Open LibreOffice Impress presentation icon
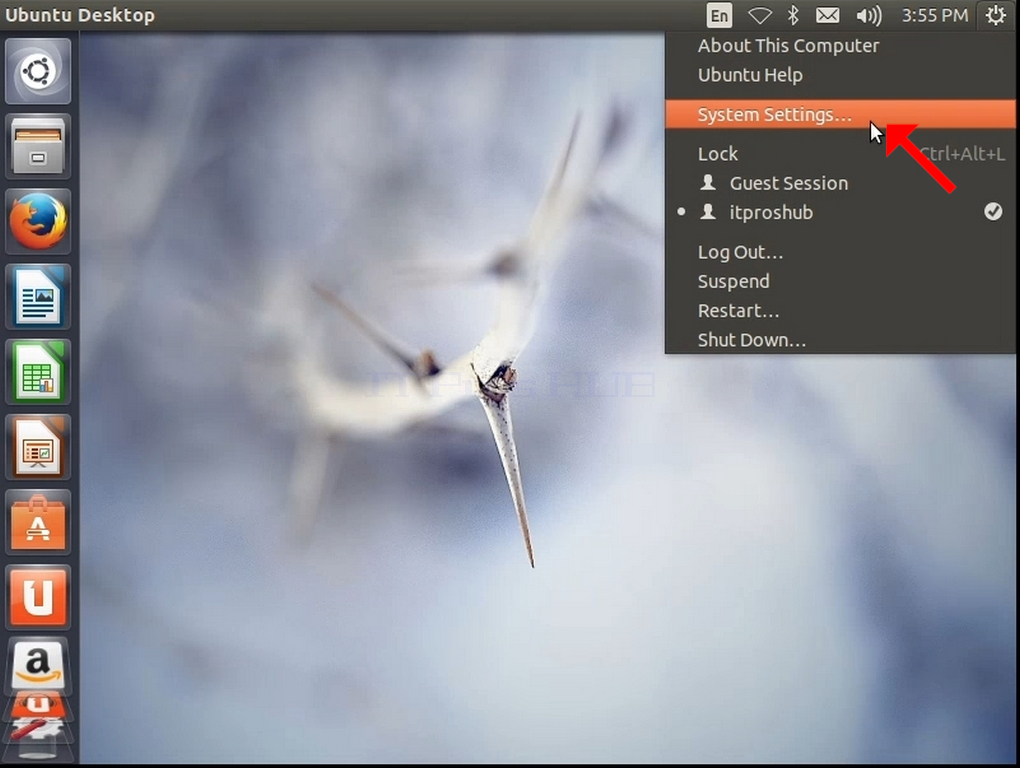 pyautogui.click(x=38, y=447)
